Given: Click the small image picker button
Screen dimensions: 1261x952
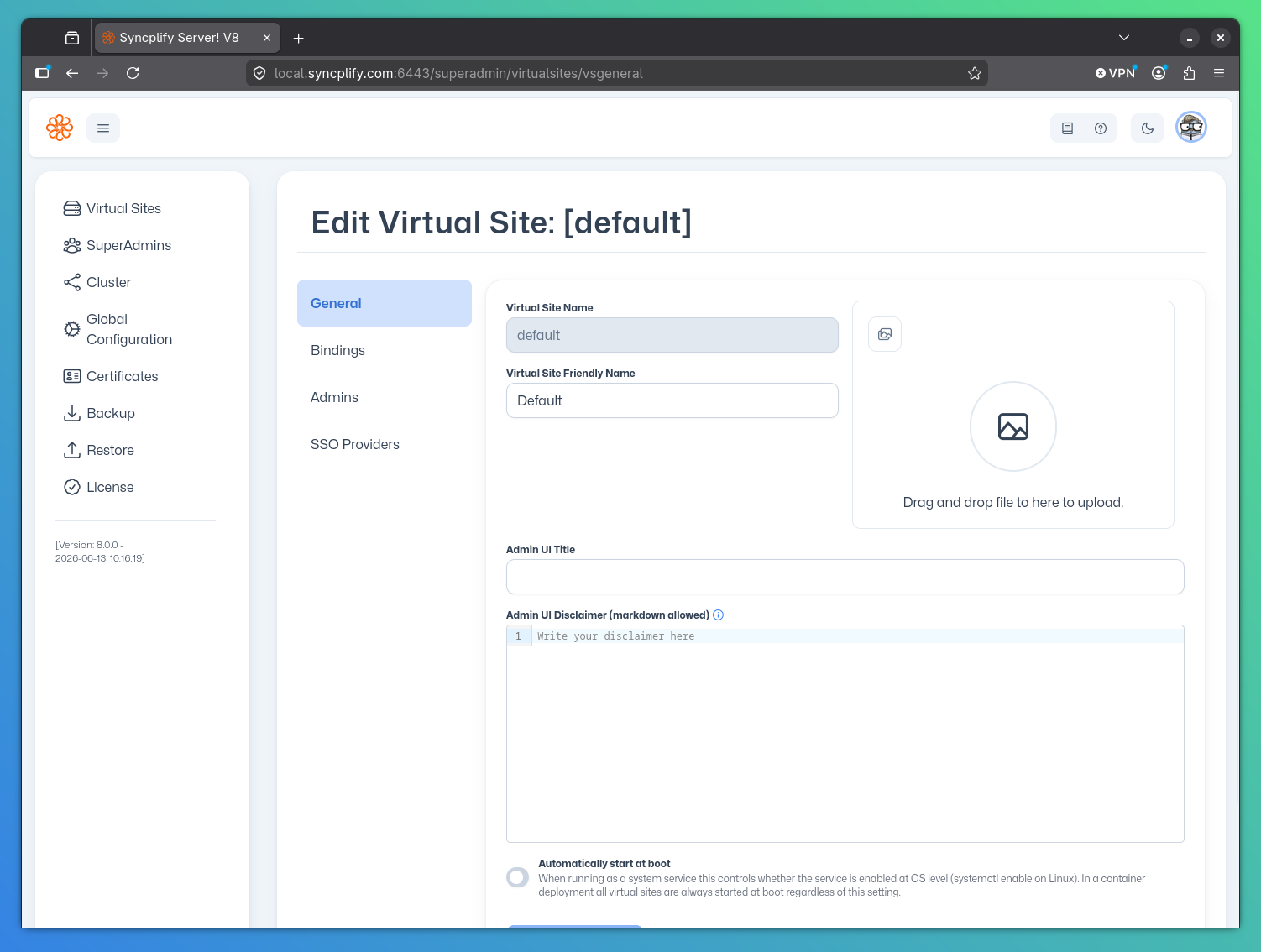Looking at the screenshot, I should (x=885, y=334).
